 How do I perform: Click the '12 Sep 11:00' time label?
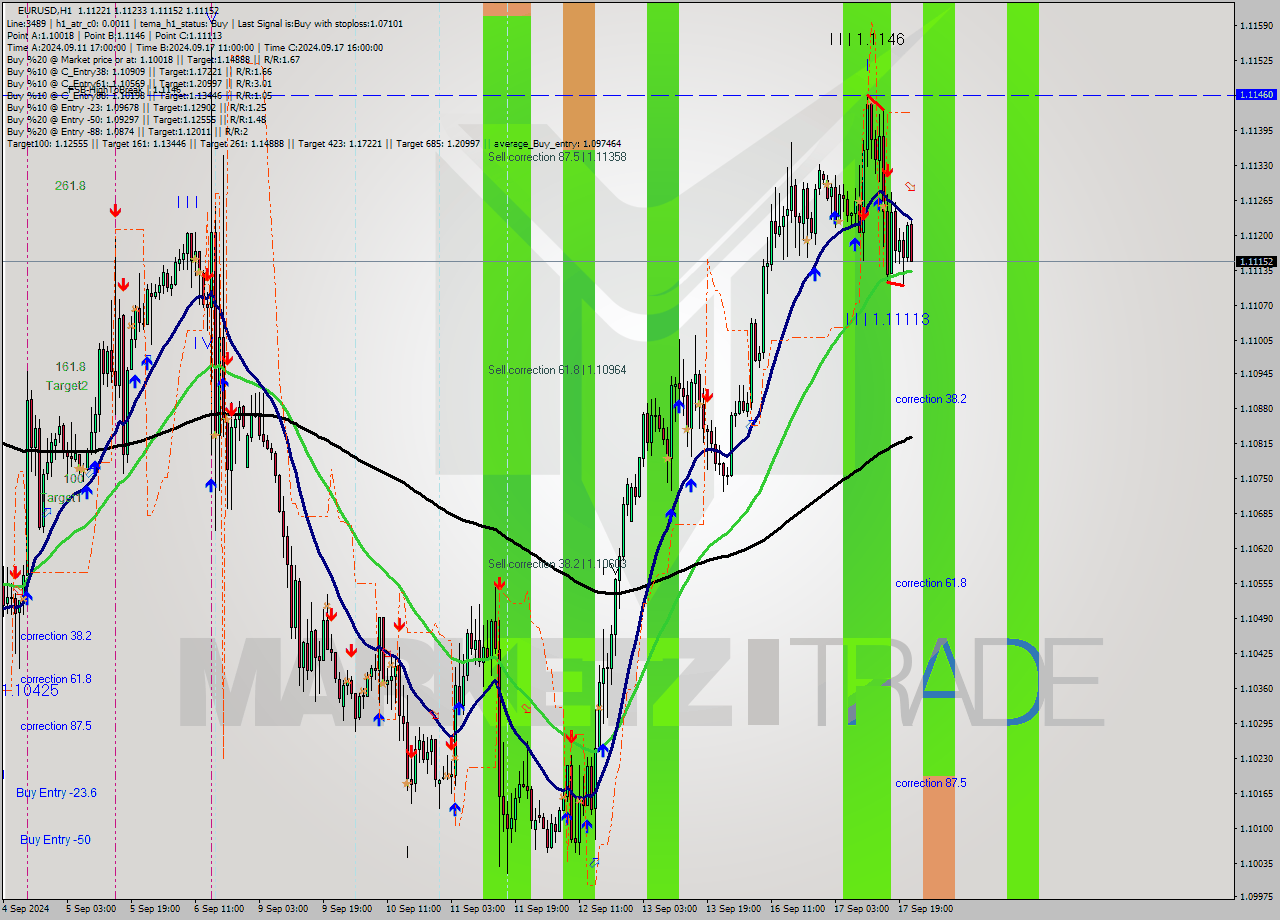coord(605,909)
